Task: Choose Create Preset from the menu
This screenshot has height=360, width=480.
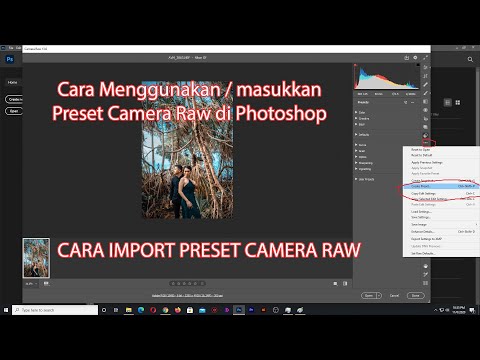Action: (x=440, y=186)
